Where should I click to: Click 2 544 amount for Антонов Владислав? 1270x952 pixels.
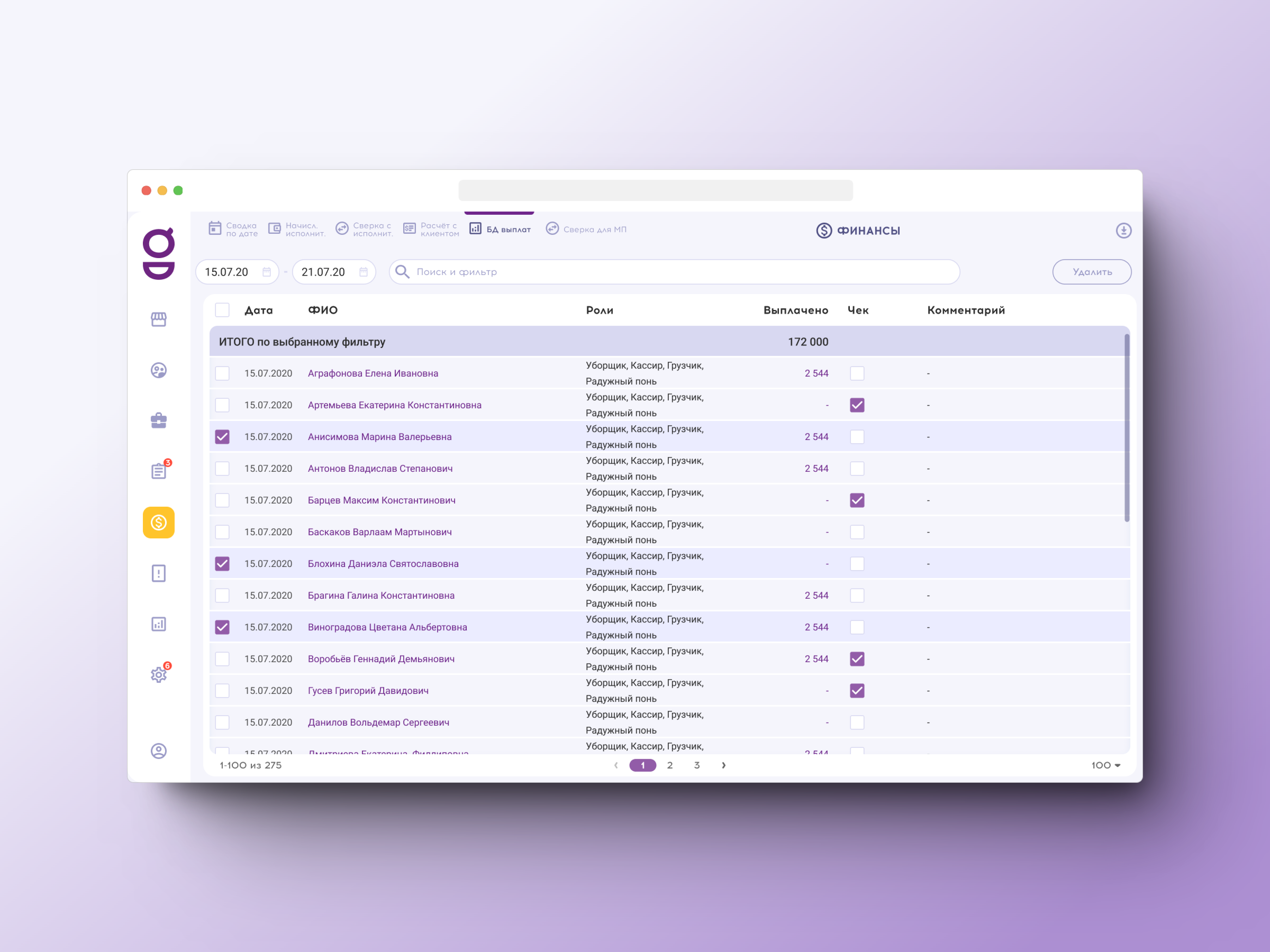tap(816, 468)
